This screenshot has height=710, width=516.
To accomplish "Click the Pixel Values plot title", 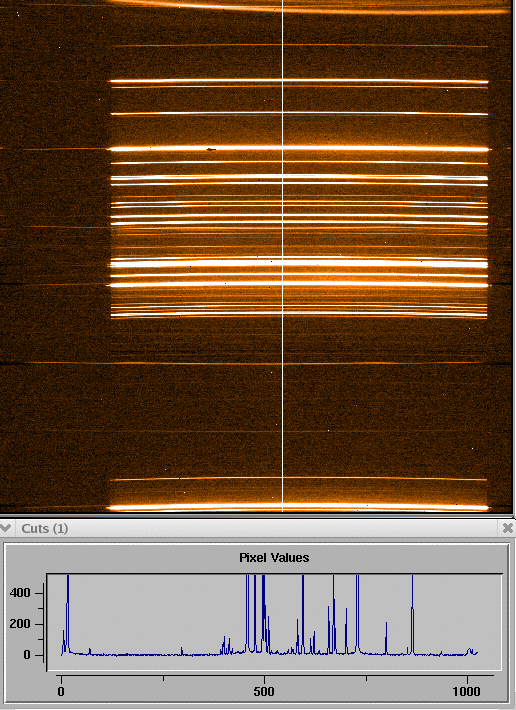I will [274, 557].
